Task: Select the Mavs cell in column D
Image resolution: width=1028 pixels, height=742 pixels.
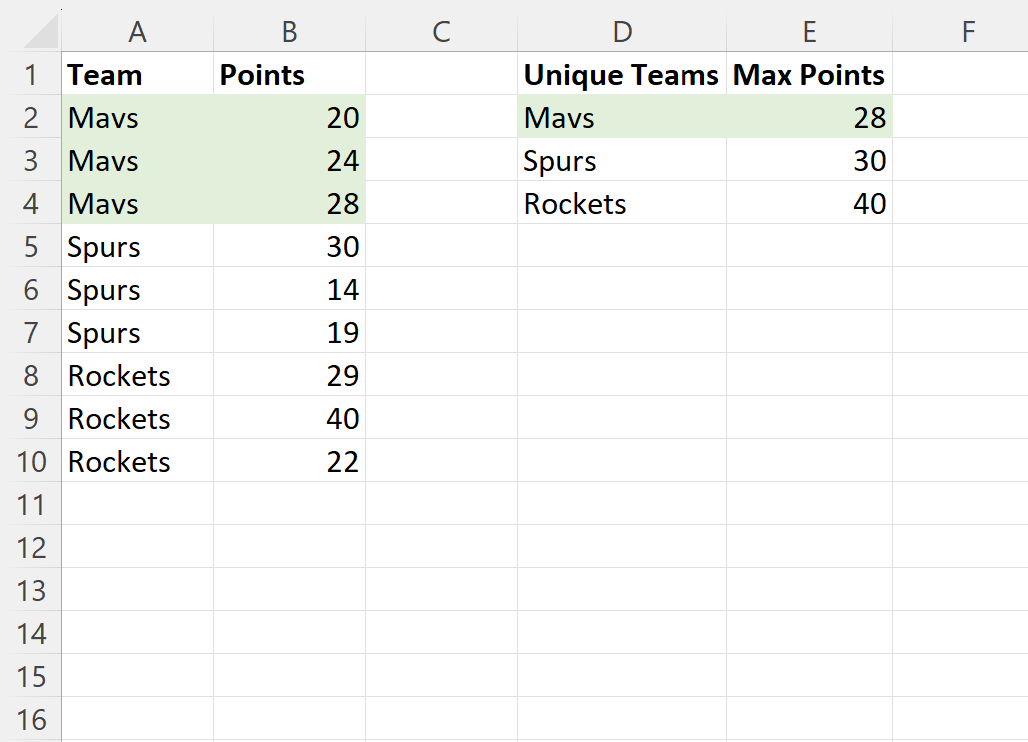Action: pyautogui.click(x=622, y=118)
